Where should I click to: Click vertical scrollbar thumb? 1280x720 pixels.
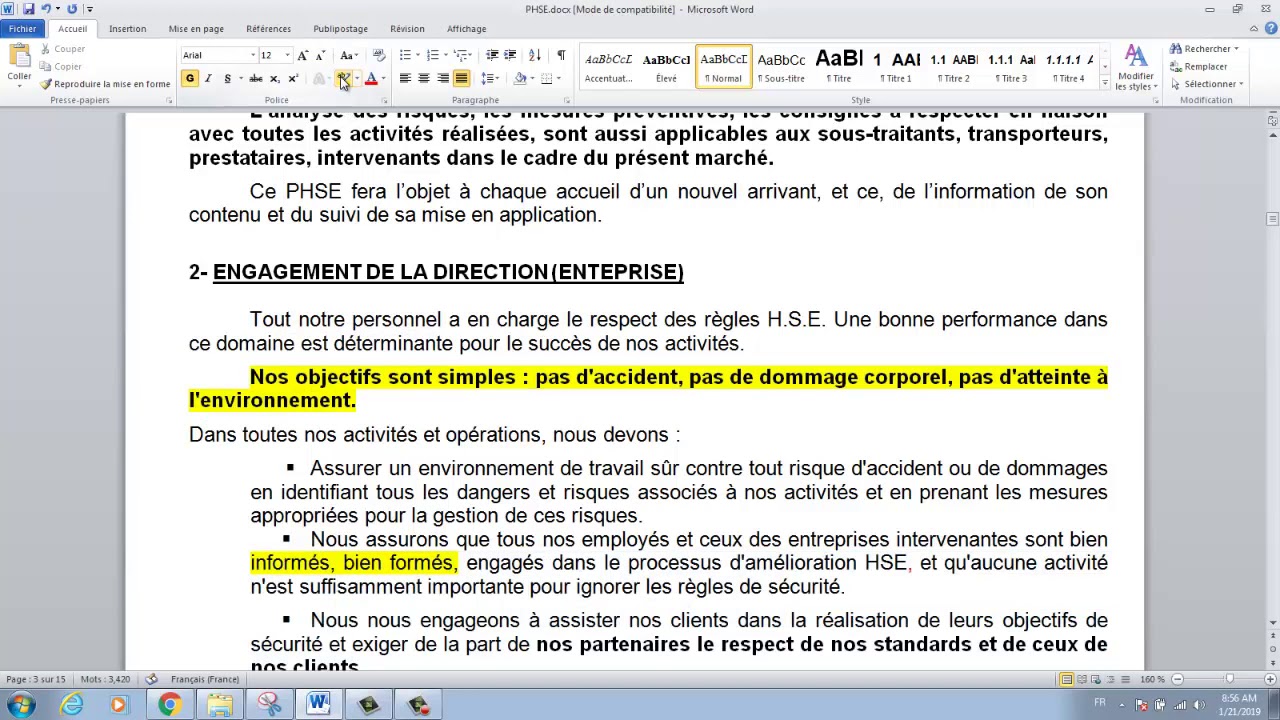tap(1272, 219)
